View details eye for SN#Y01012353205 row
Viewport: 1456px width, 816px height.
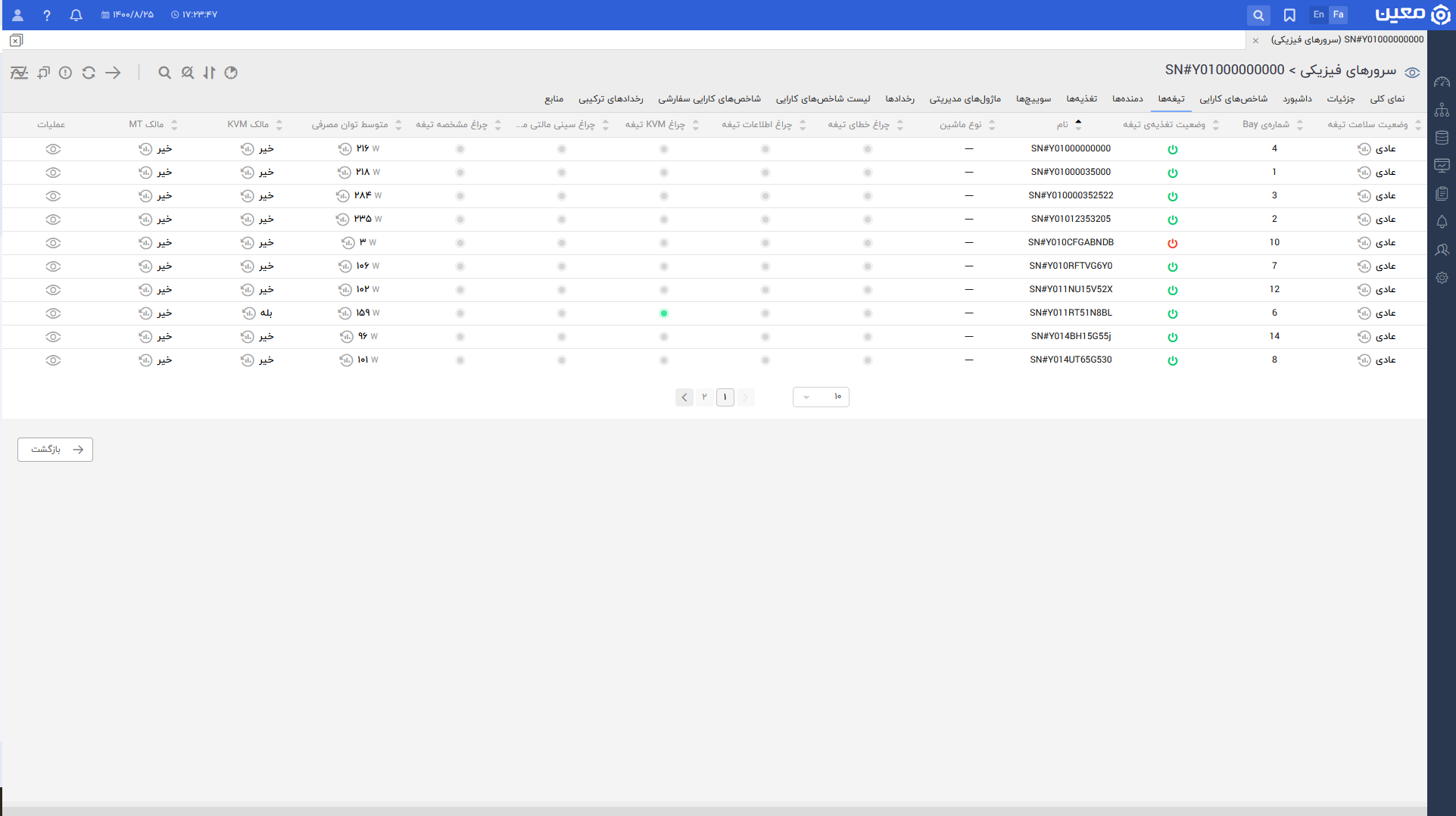[x=53, y=220]
